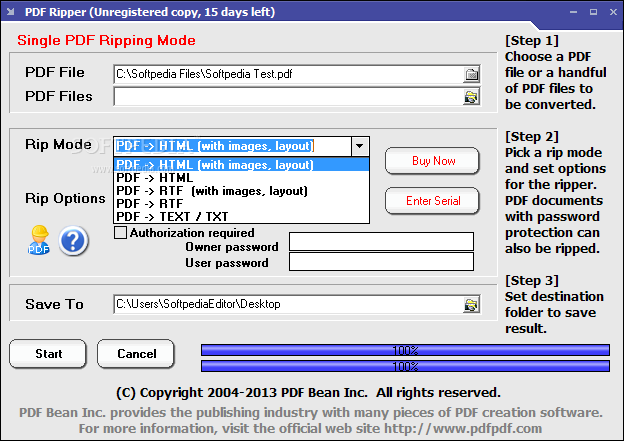Collapse the Rip Mode dropdown arrow
Viewport: 624px width, 441px height.
(x=360, y=146)
